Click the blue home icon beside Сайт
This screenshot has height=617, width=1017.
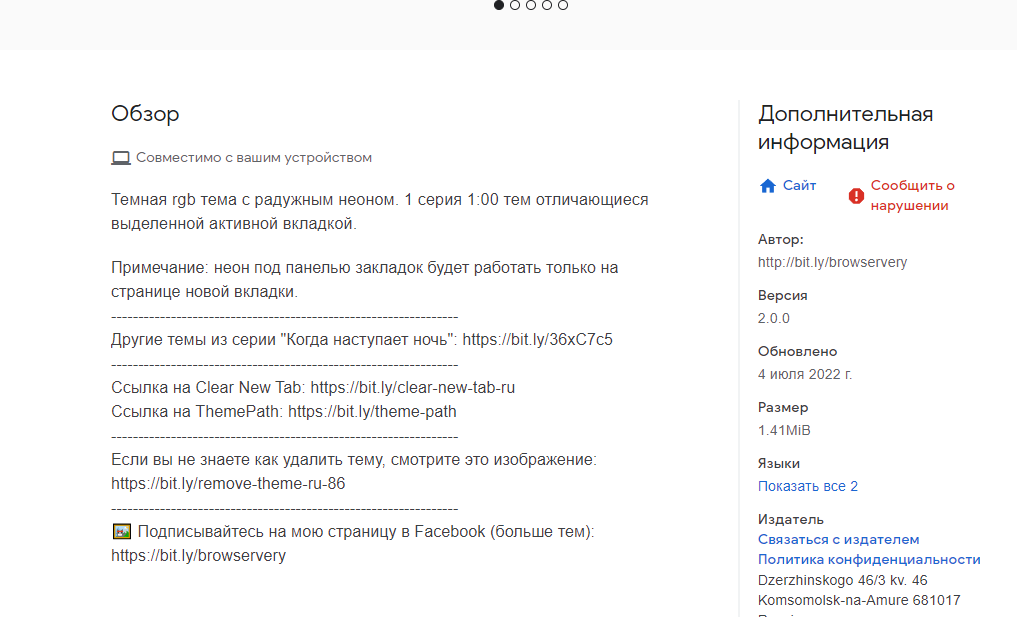768,186
